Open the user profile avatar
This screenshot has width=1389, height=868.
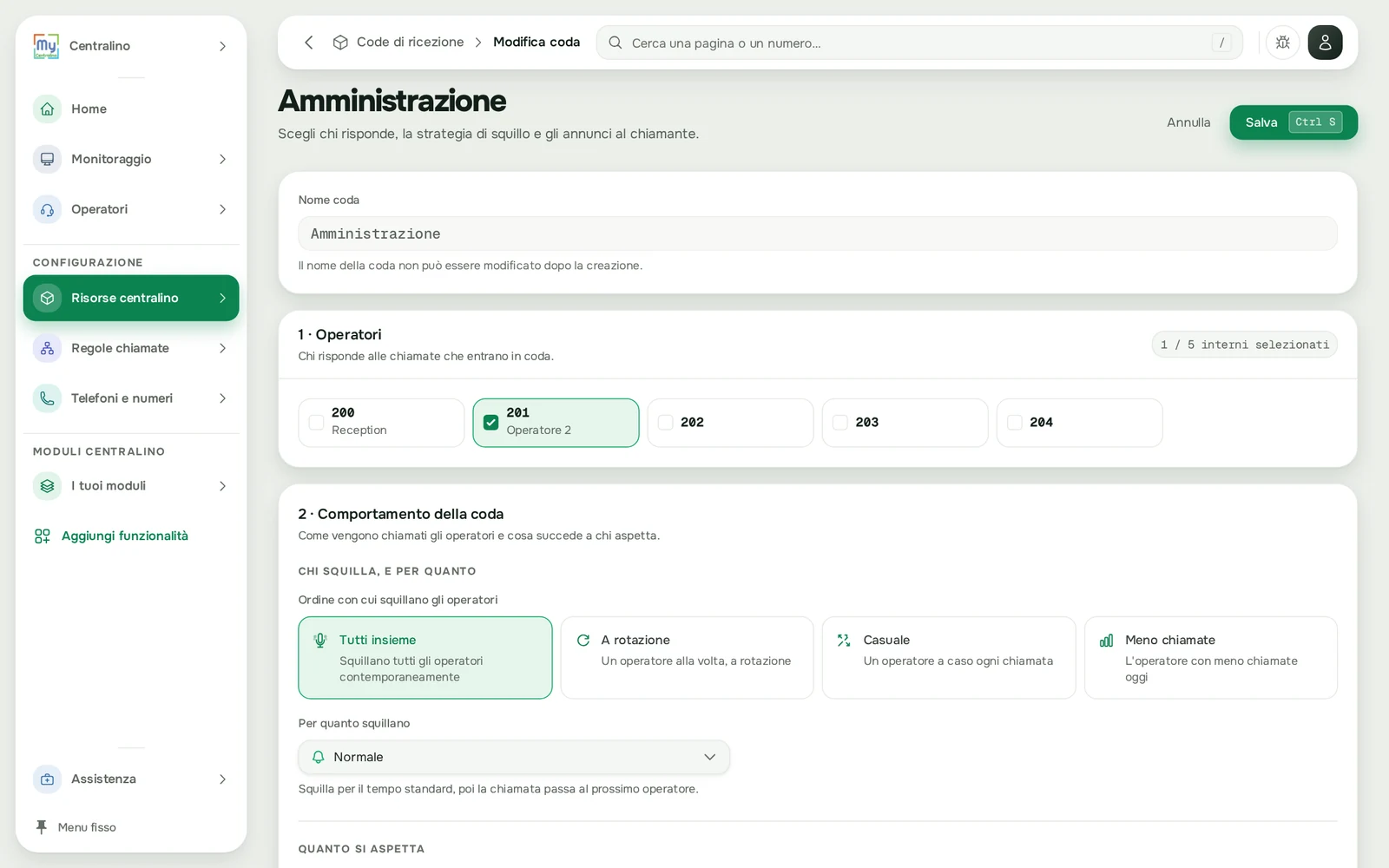click(x=1325, y=43)
